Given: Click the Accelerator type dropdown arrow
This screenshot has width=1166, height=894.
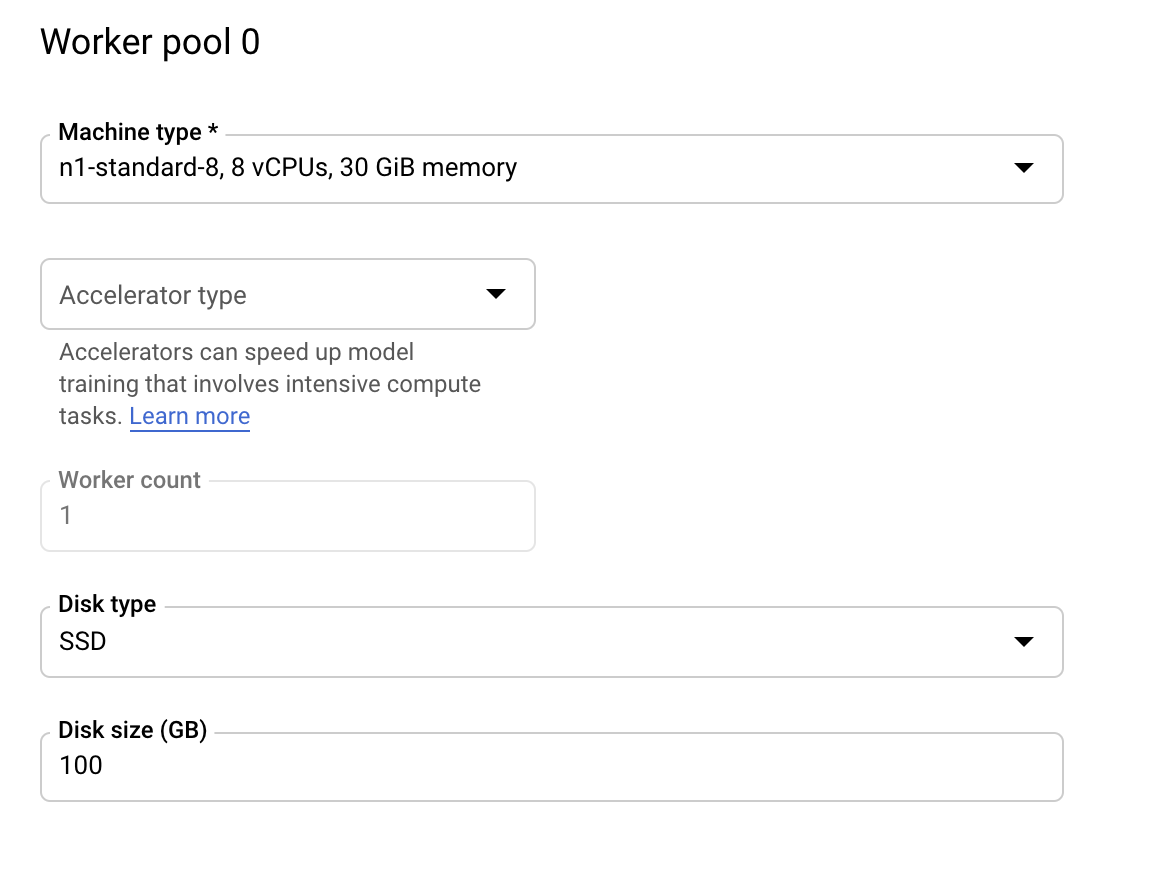Looking at the screenshot, I should click(497, 293).
